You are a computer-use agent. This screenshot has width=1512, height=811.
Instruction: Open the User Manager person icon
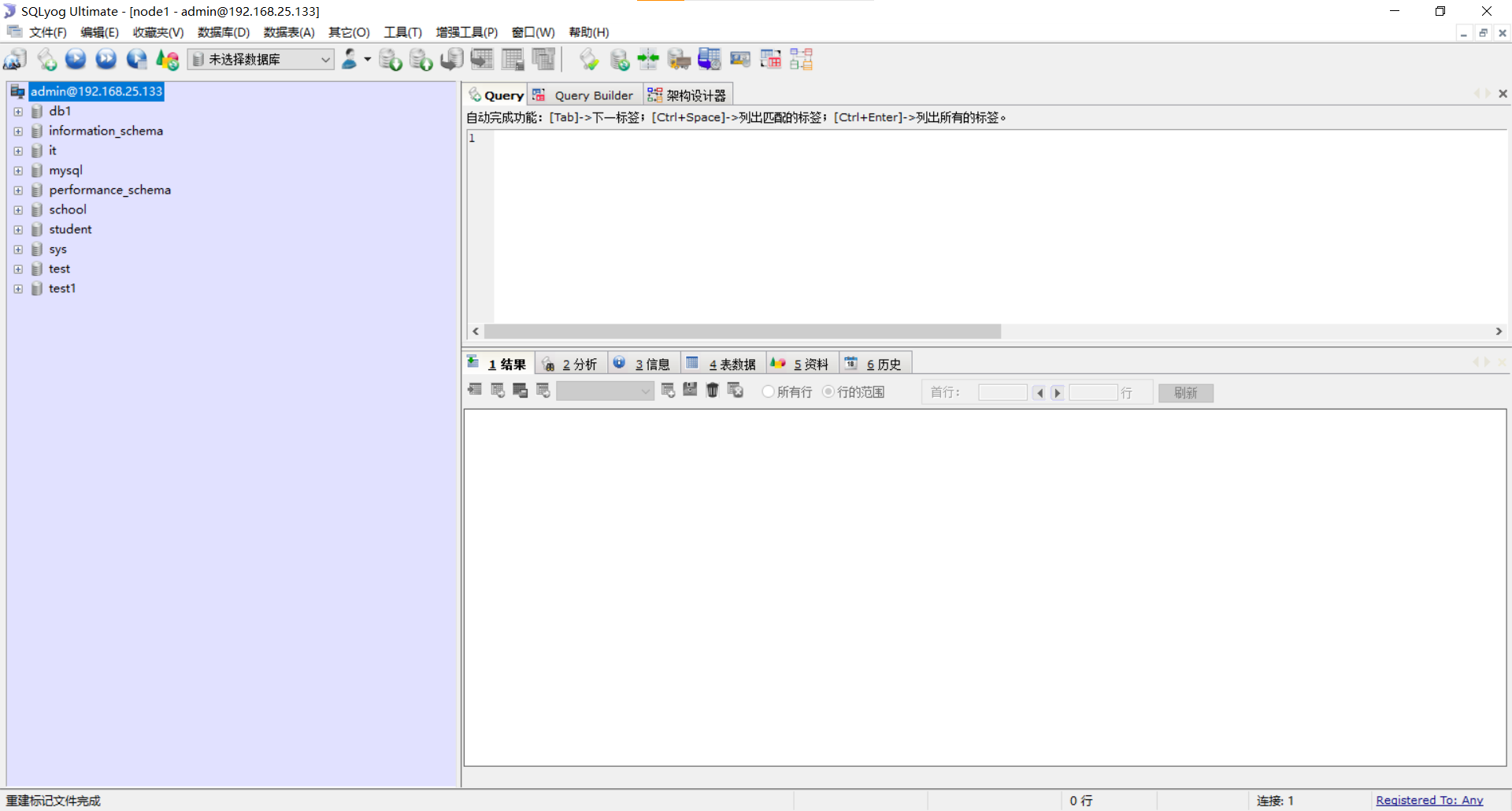coord(350,59)
